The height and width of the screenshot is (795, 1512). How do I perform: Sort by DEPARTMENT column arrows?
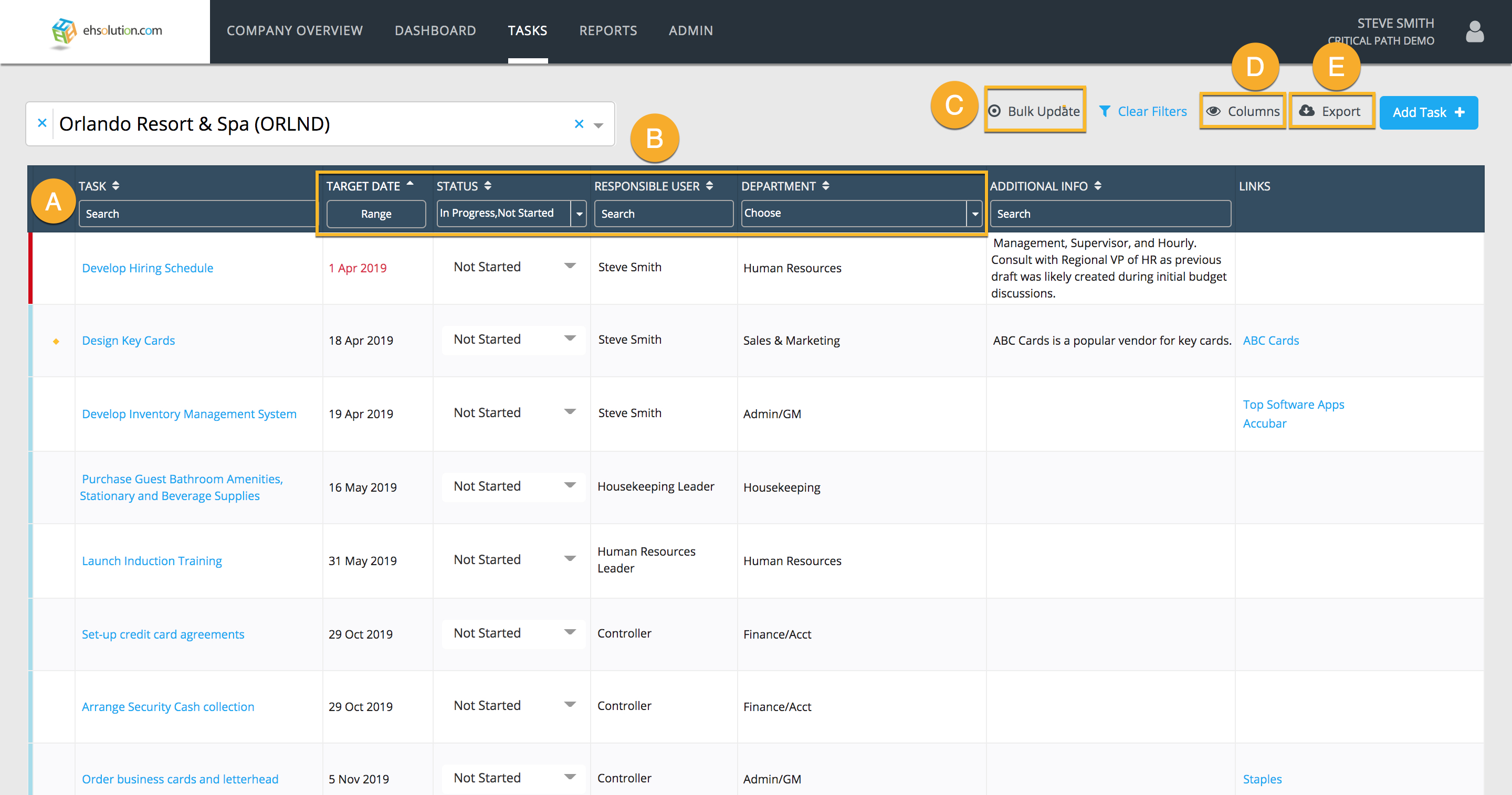[826, 185]
